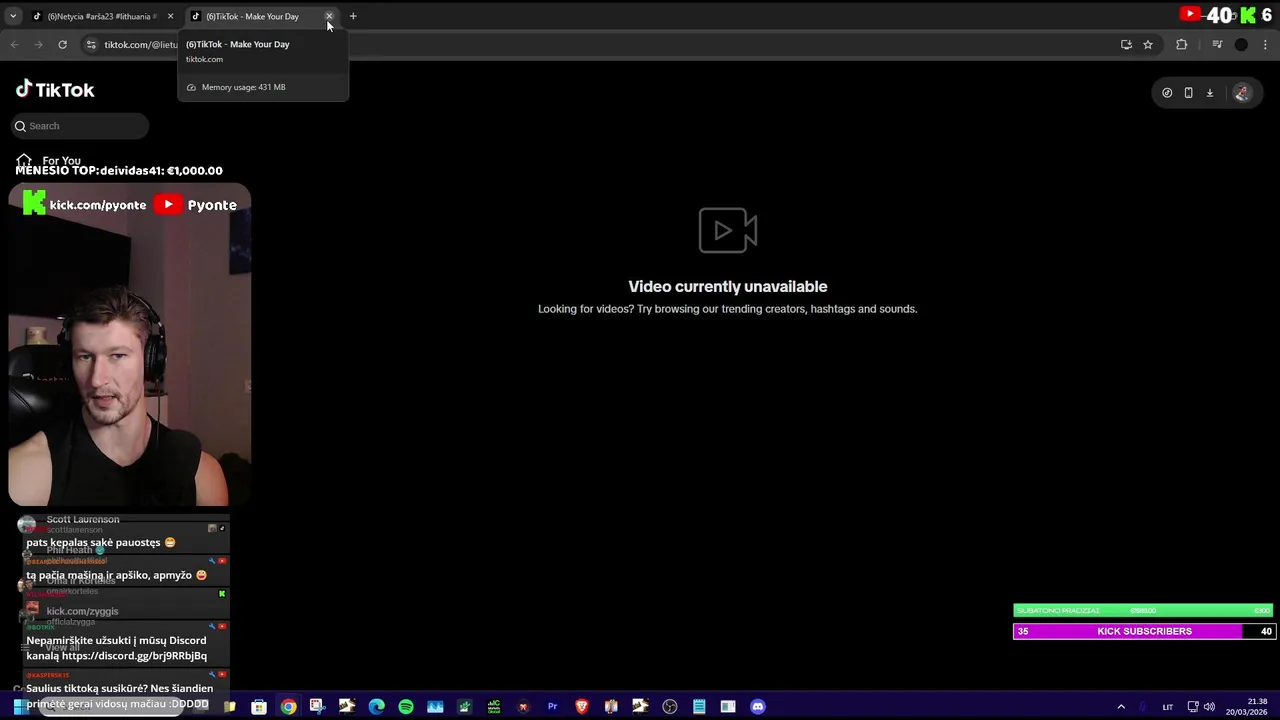The image size is (1280, 720).
Task: Close the Netycia #arša23 tab
Action: (x=170, y=16)
